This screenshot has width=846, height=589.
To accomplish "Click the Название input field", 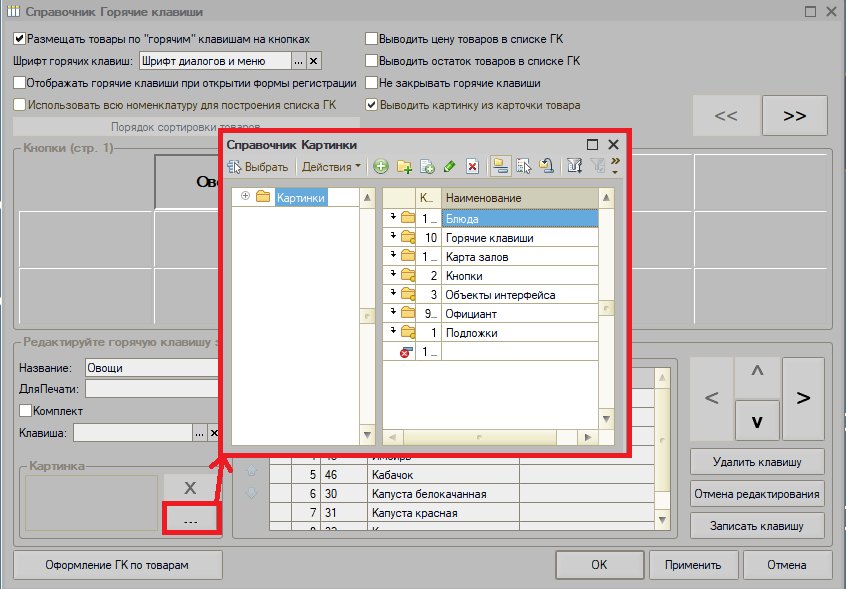I will (152, 368).
